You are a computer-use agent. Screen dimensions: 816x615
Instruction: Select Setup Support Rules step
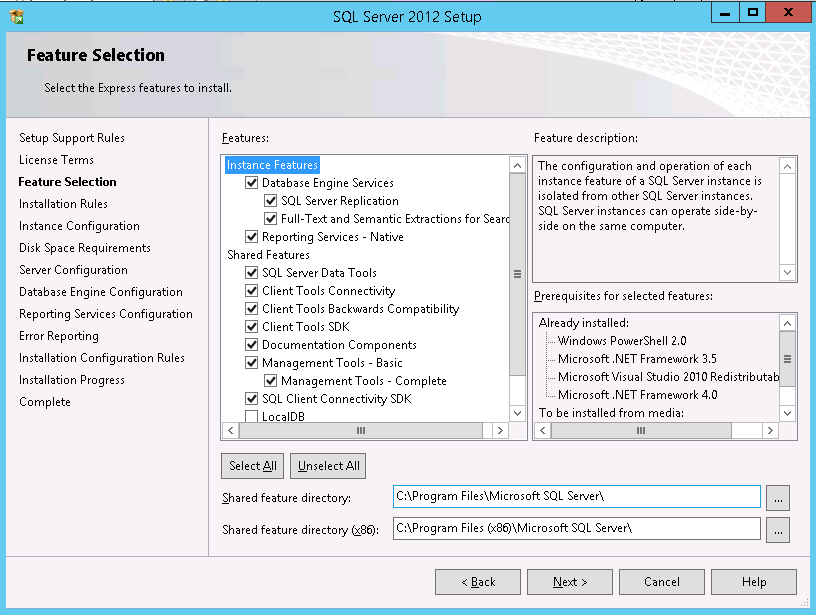[x=72, y=138]
